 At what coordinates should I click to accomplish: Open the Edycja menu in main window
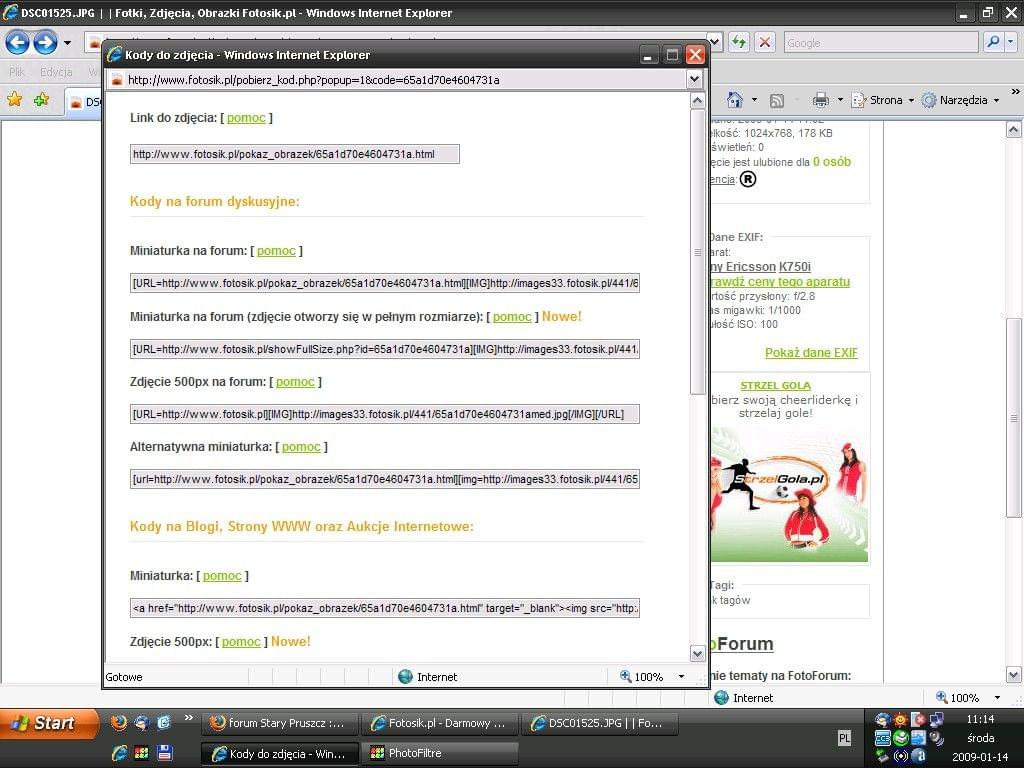(x=56, y=72)
